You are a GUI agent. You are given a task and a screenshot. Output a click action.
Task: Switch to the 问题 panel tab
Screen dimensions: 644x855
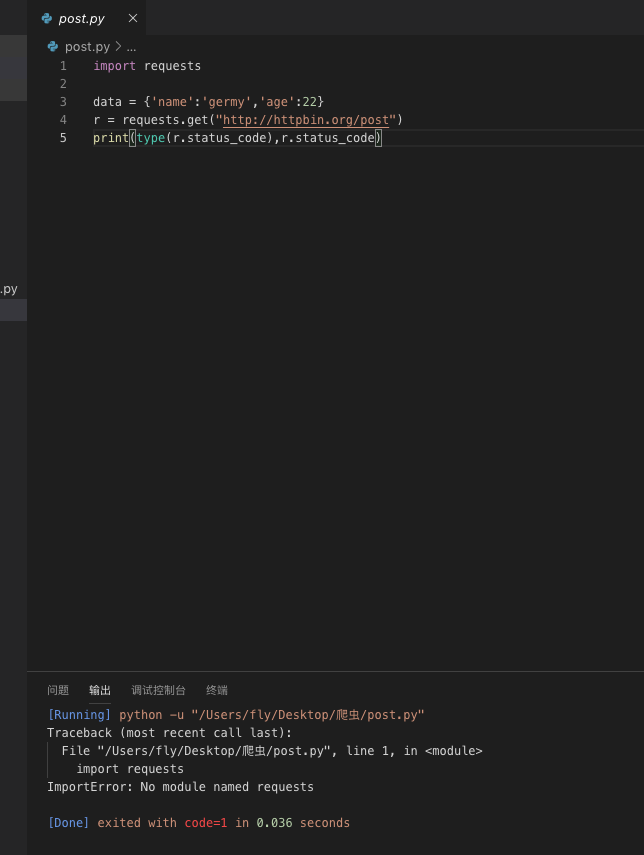pos(58,690)
